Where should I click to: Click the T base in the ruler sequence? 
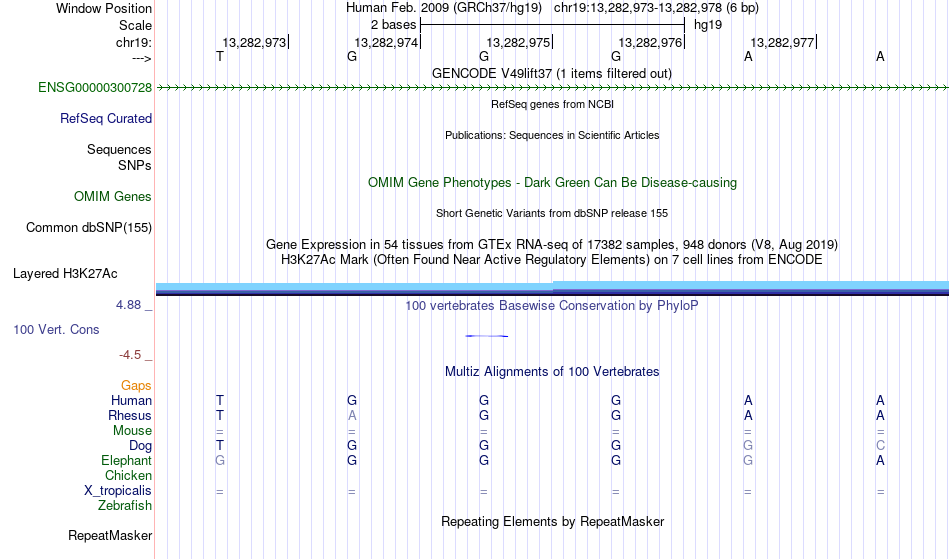point(220,57)
